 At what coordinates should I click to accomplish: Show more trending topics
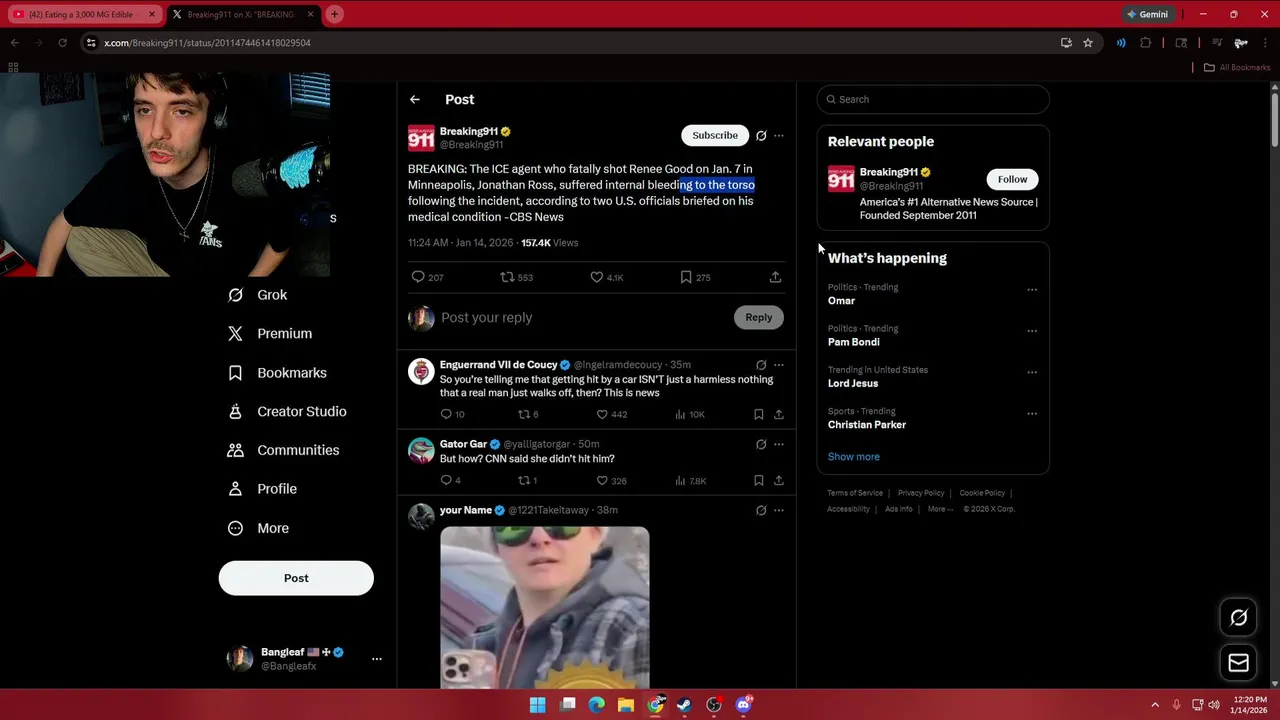(854, 457)
